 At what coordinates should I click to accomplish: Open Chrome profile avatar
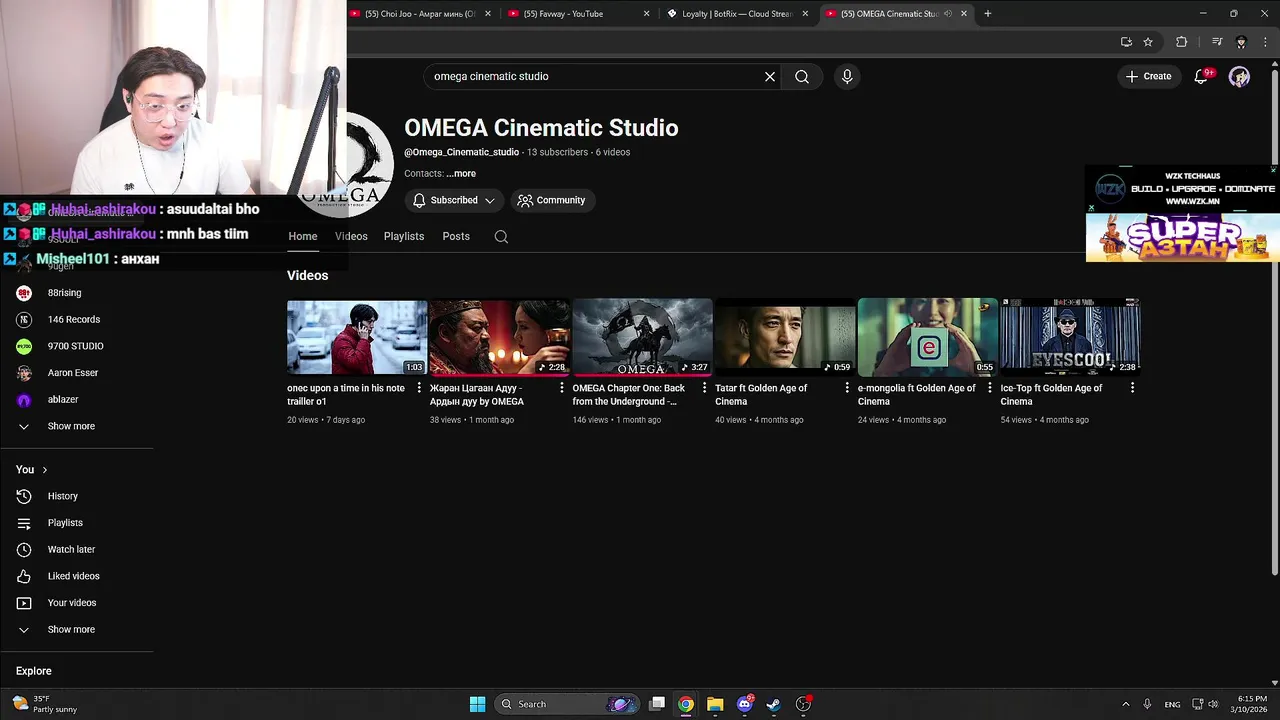point(1241,42)
